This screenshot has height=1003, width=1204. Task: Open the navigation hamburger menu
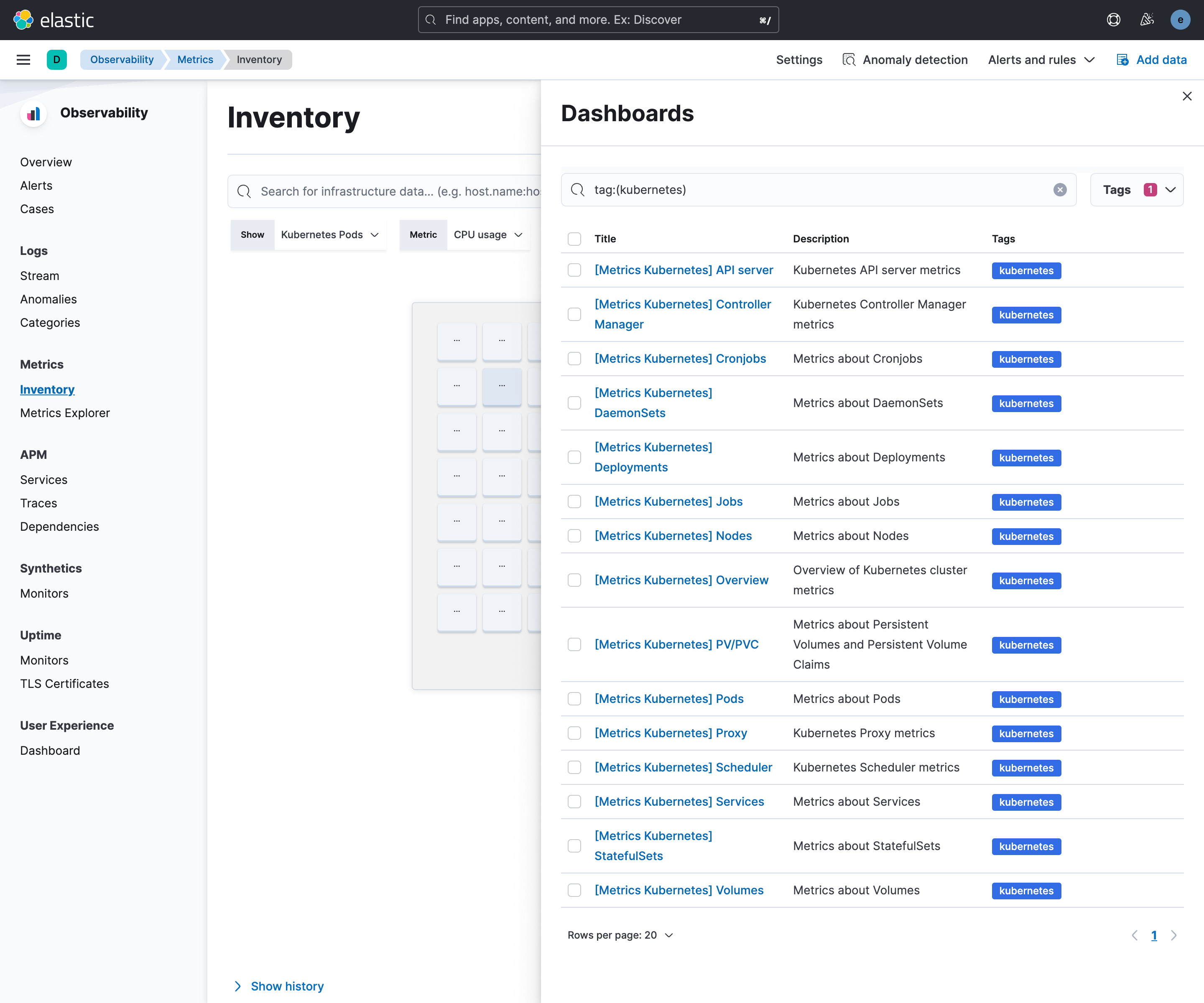coord(23,60)
